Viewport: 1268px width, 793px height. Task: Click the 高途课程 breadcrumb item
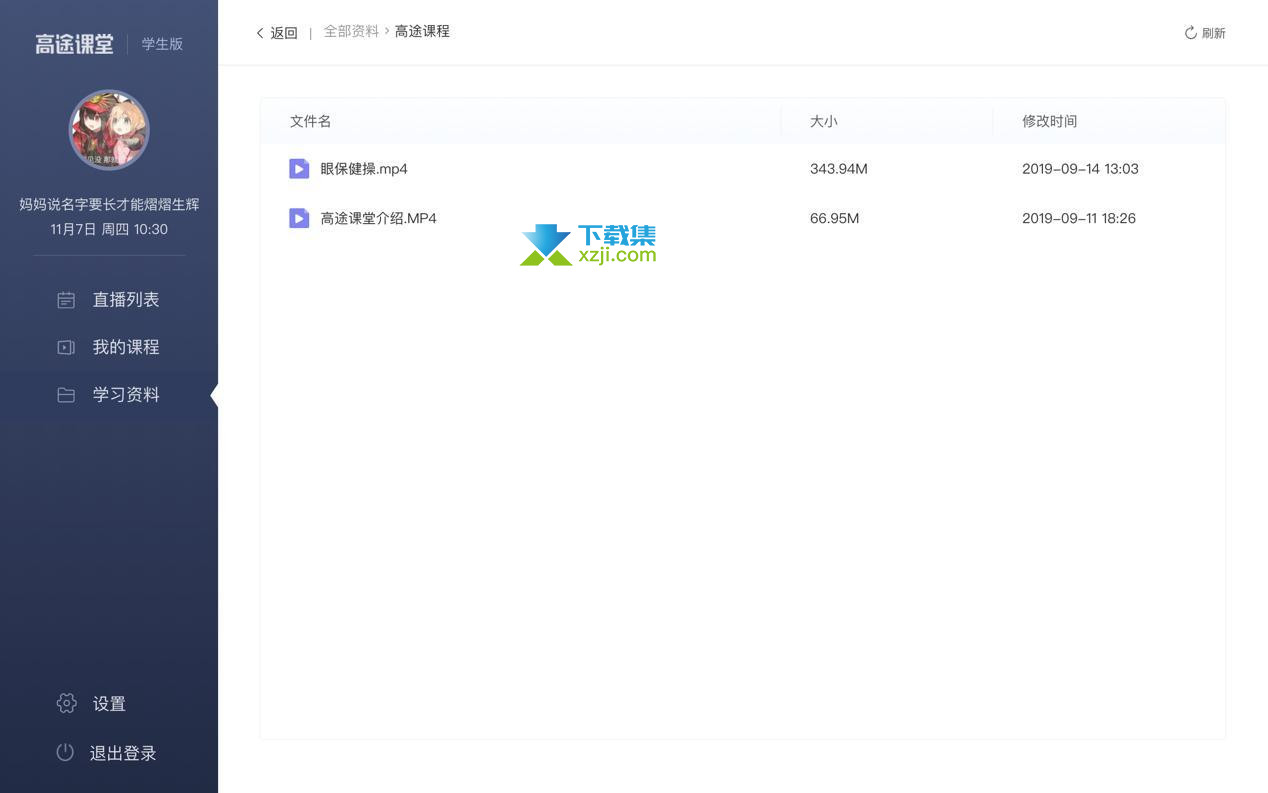pos(422,31)
